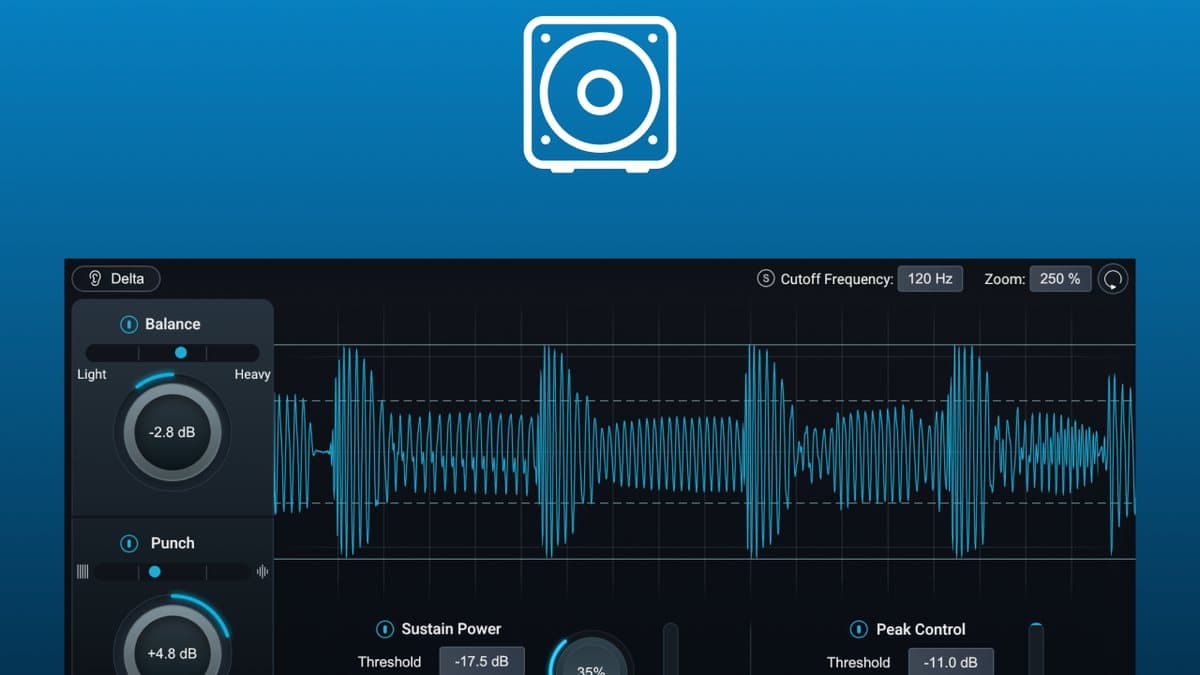1200x675 pixels.
Task: Click the Sustain Power heading text
Action: point(451,629)
